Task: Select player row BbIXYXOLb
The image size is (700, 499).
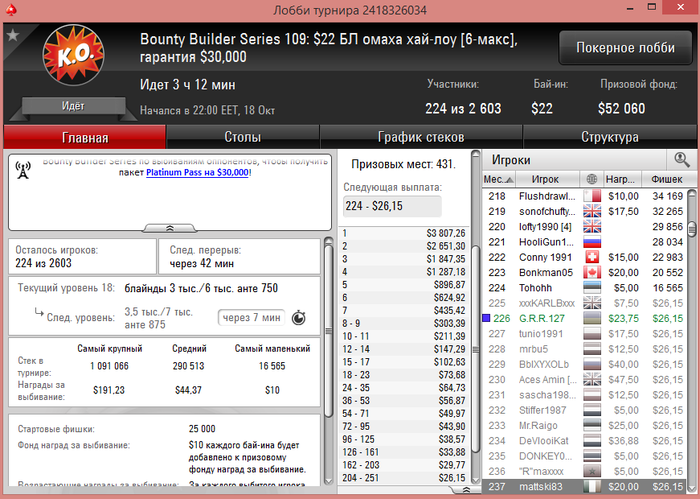Action: click(x=585, y=364)
